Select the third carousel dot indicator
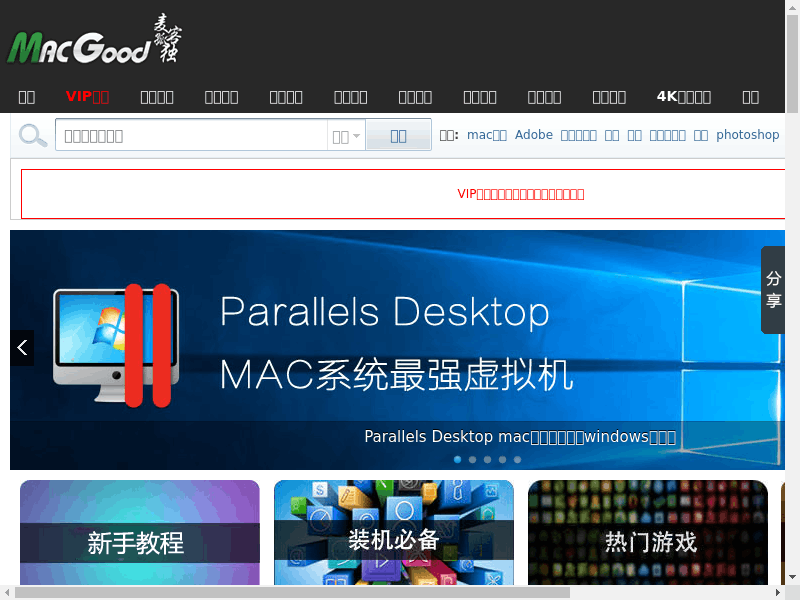 click(487, 460)
